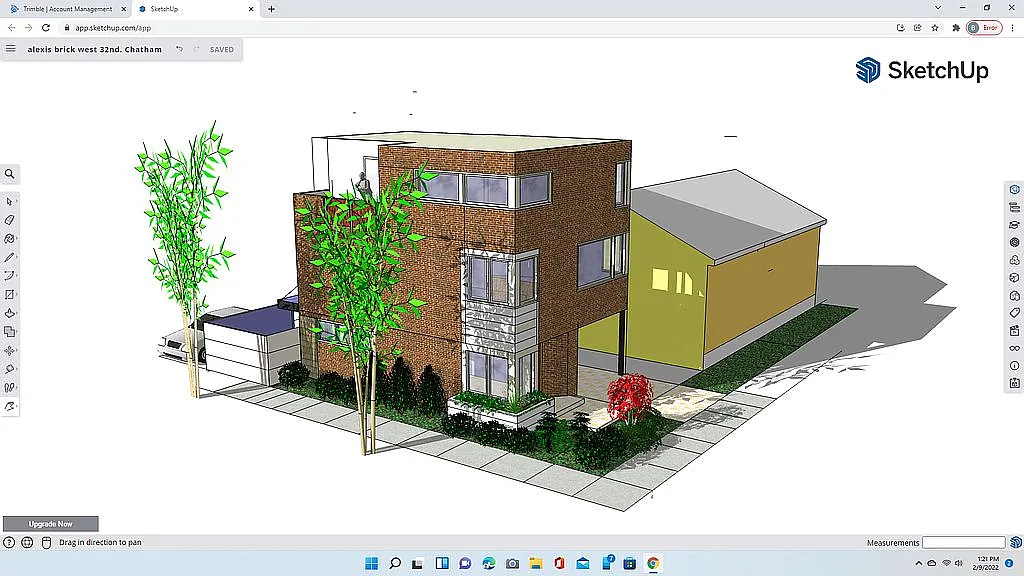Click the Upgrade Now button
Viewport: 1024px width, 576px height.
50,524
